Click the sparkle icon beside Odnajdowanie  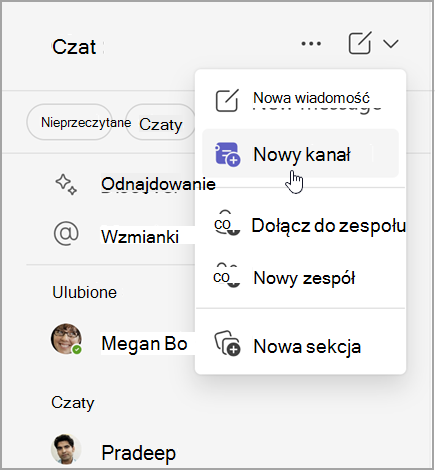pos(66,184)
